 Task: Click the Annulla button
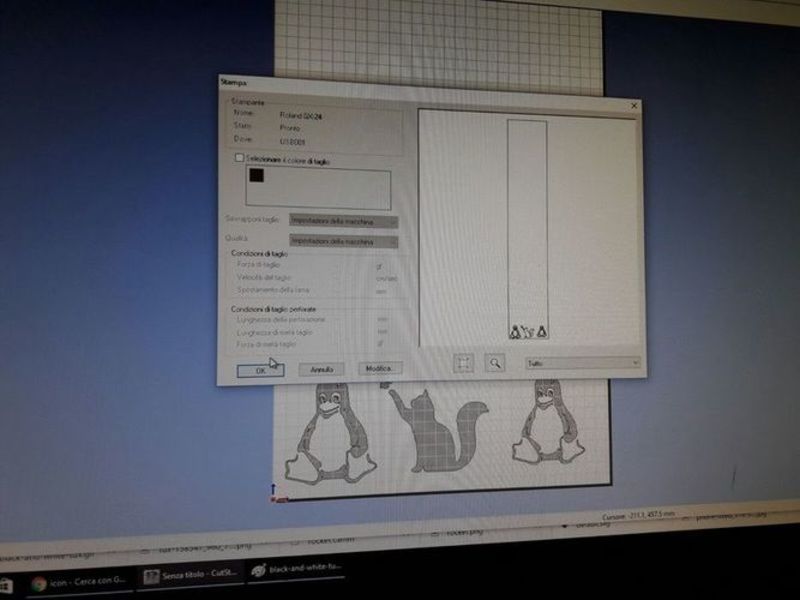[x=321, y=369]
